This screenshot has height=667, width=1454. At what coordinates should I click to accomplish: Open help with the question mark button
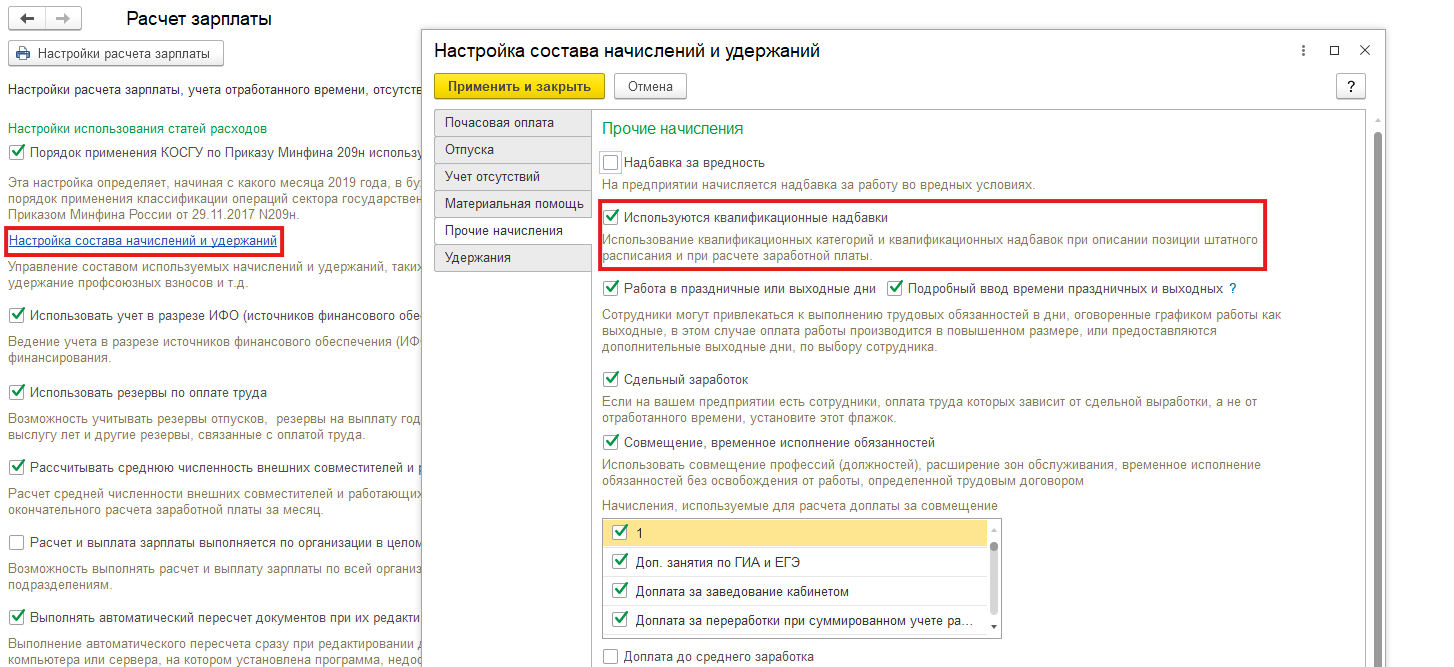tap(1351, 86)
